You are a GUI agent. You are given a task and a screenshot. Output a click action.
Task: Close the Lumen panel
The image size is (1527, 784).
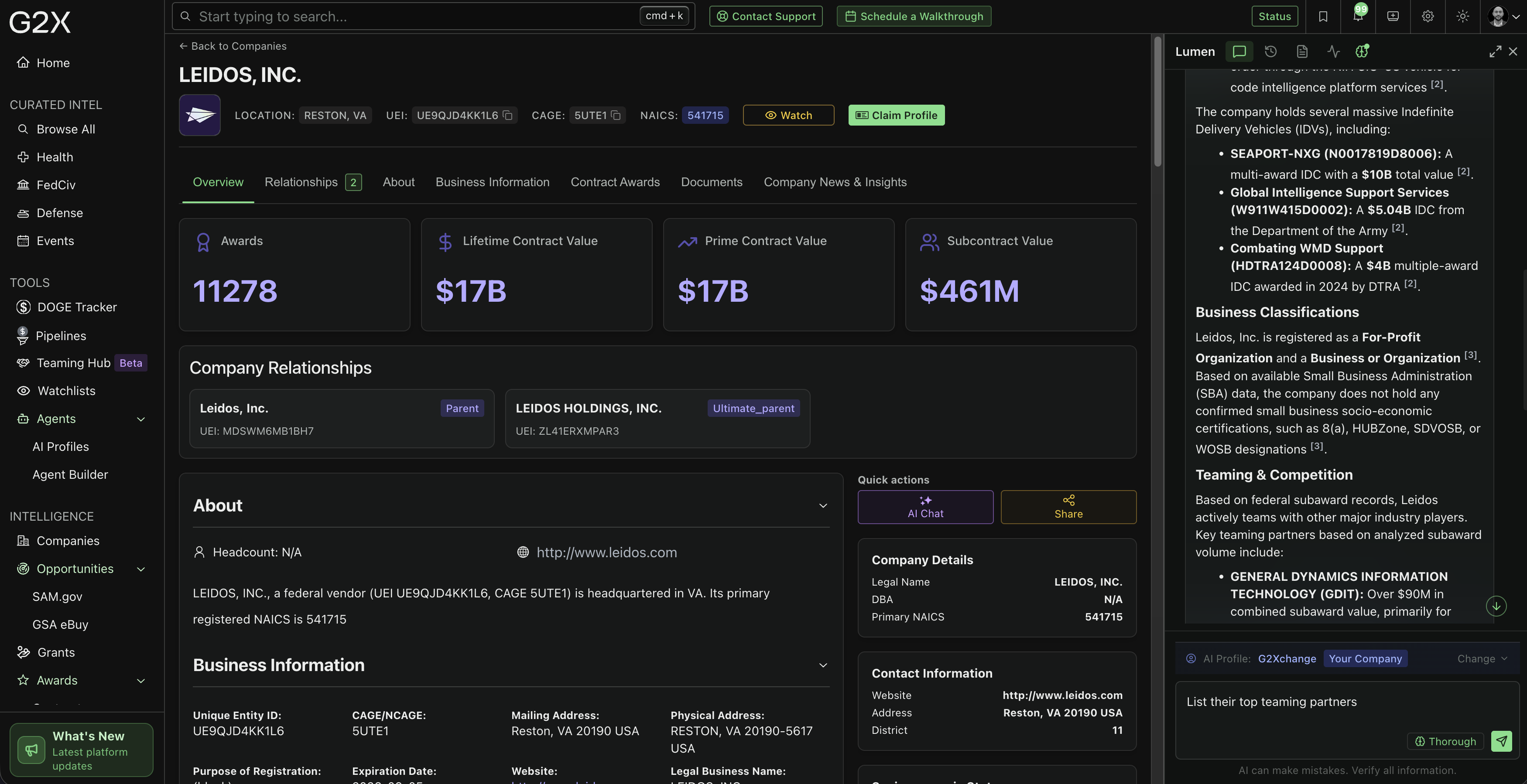pyautogui.click(x=1513, y=51)
